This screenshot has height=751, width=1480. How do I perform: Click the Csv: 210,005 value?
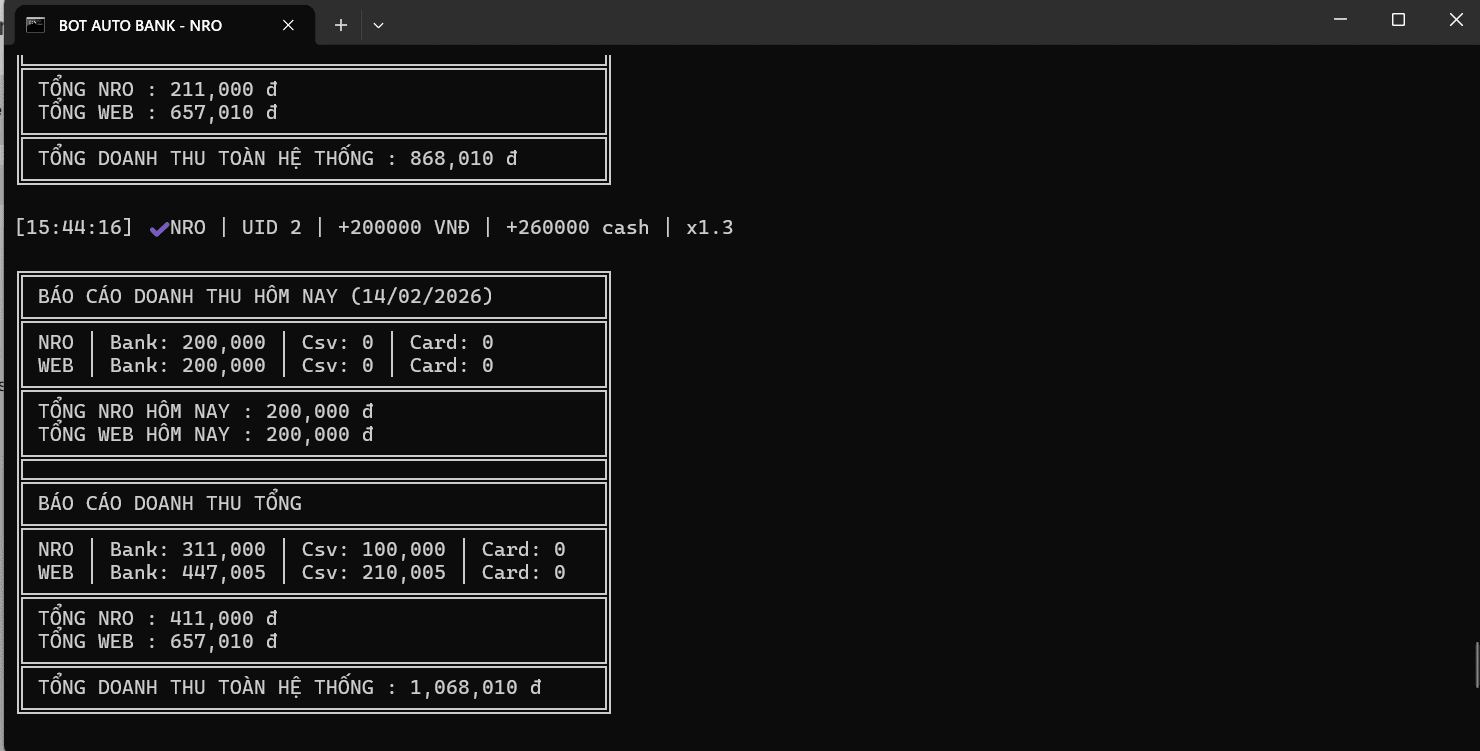point(374,573)
